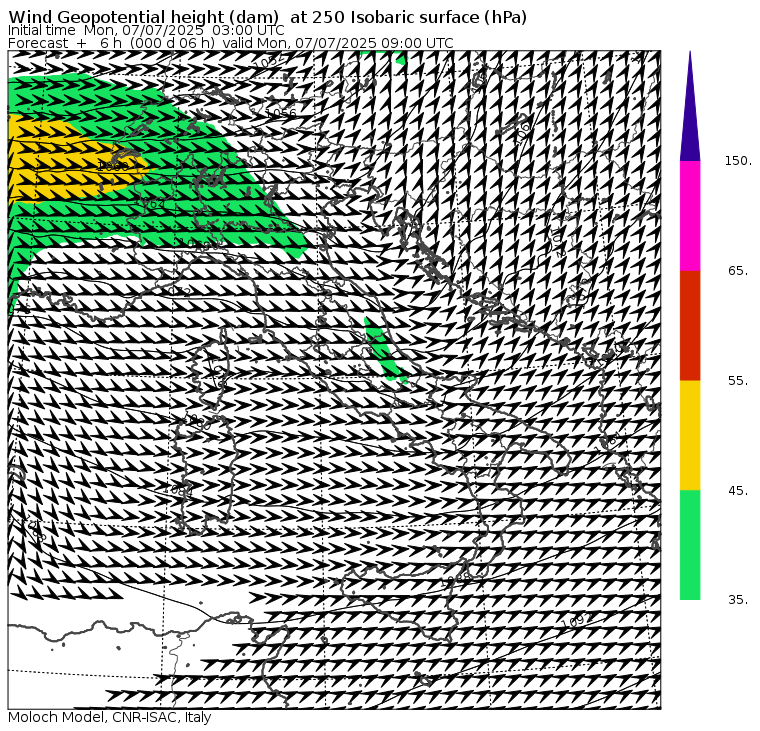Click the red 55–65 legend color band
760x731 pixels.
pos(690,325)
